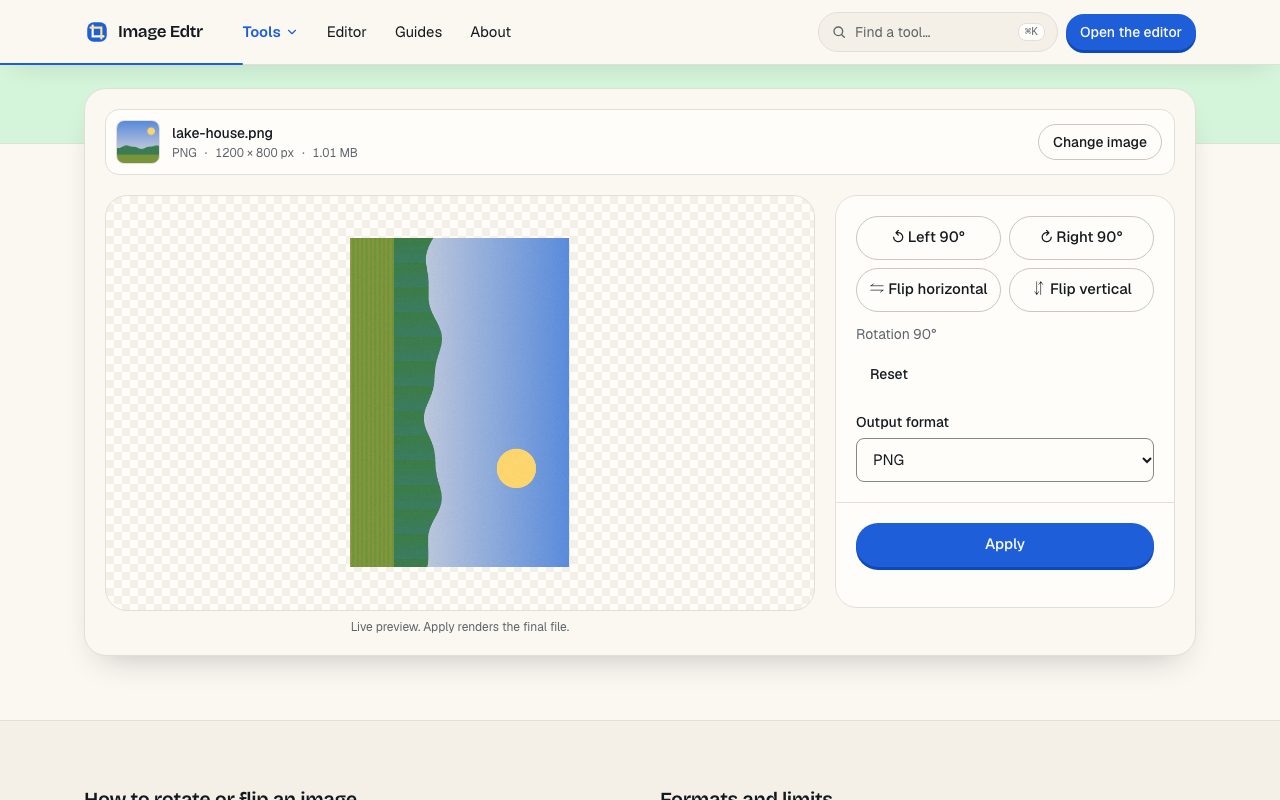Rotate image Left 90°
This screenshot has width=1280, height=800.
coord(928,238)
